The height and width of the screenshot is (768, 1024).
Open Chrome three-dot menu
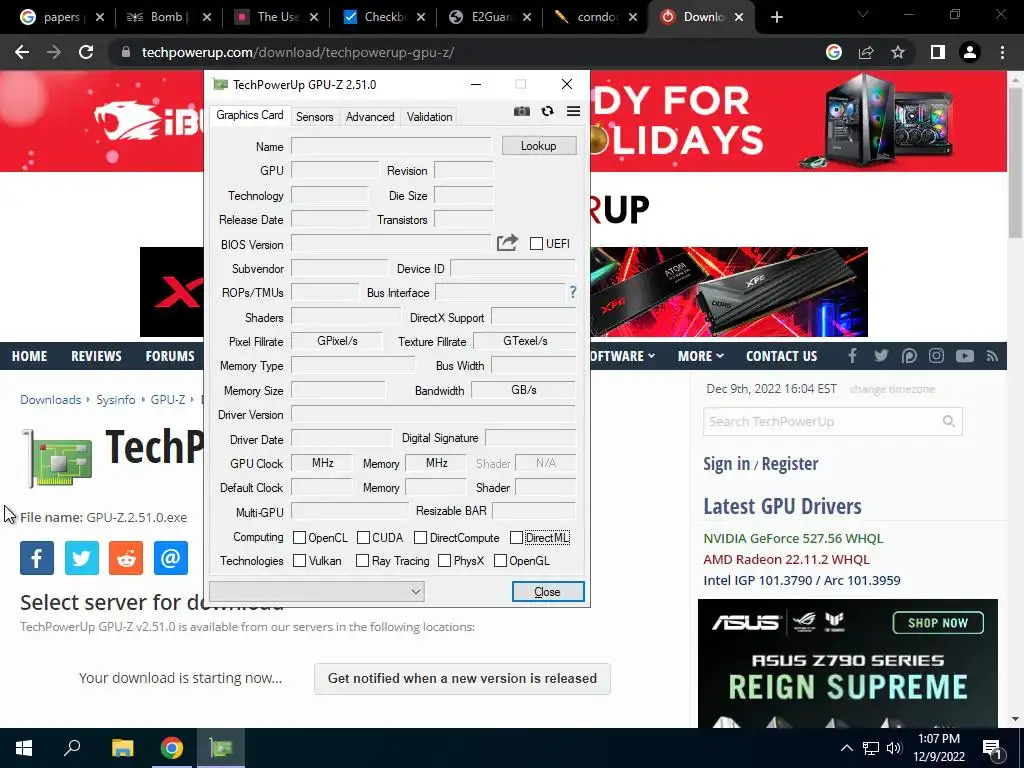pyautogui.click(x=1002, y=52)
